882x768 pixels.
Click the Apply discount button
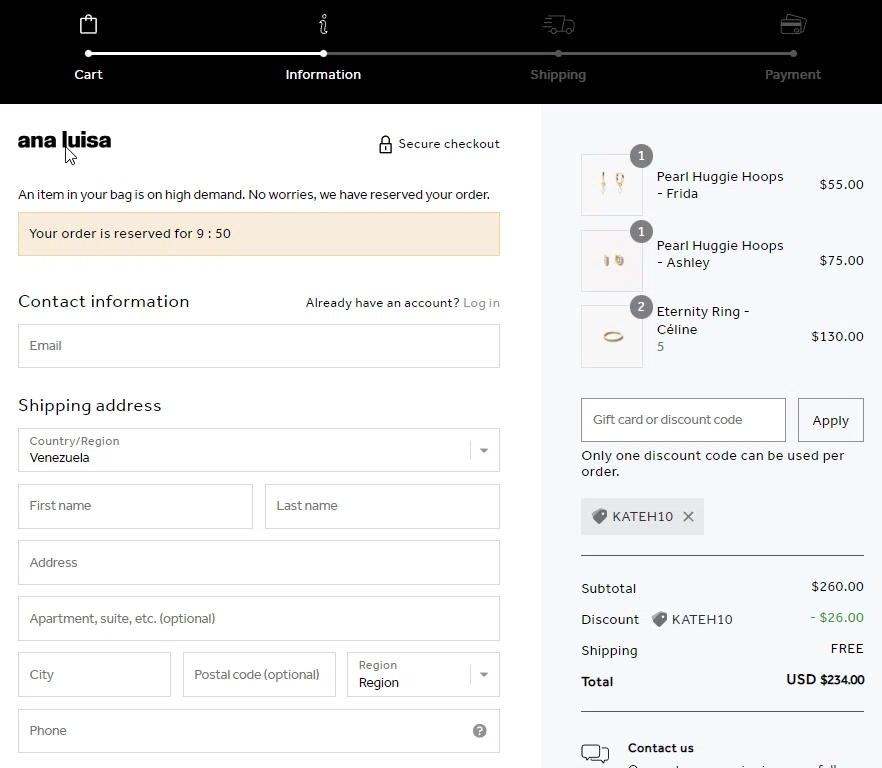click(x=830, y=420)
